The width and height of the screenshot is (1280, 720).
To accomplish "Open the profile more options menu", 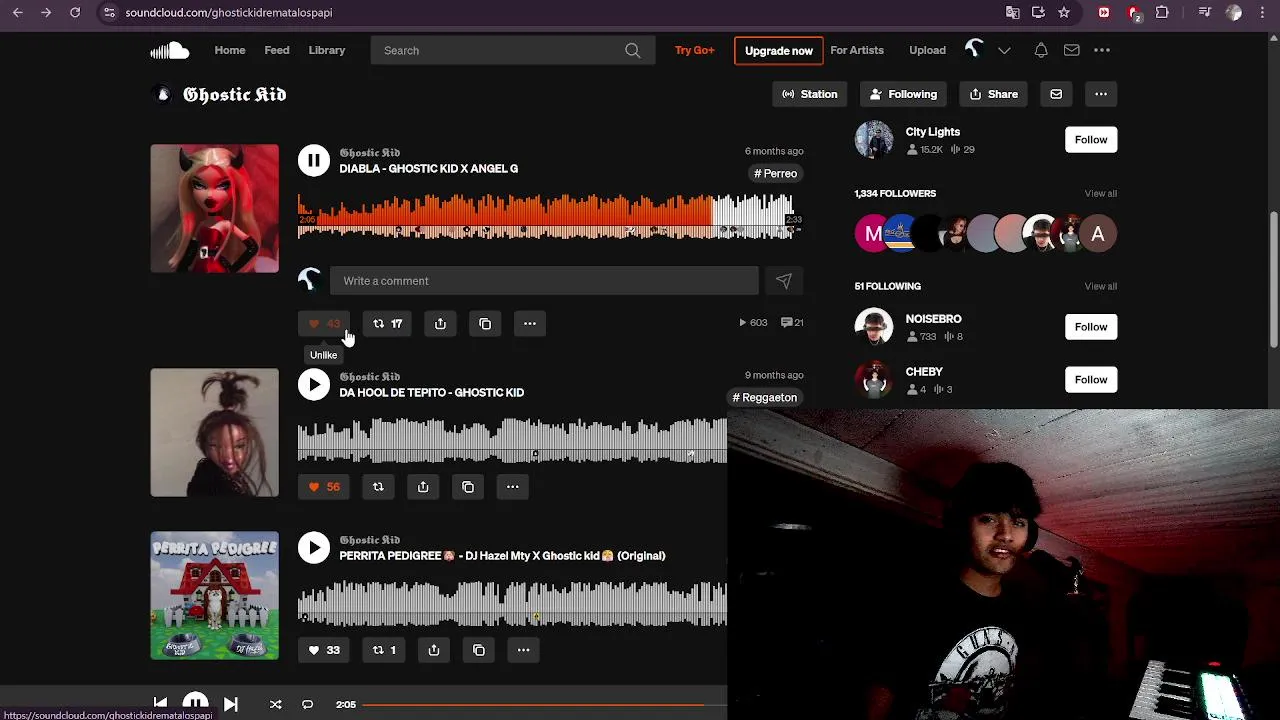I will pyautogui.click(x=1101, y=94).
